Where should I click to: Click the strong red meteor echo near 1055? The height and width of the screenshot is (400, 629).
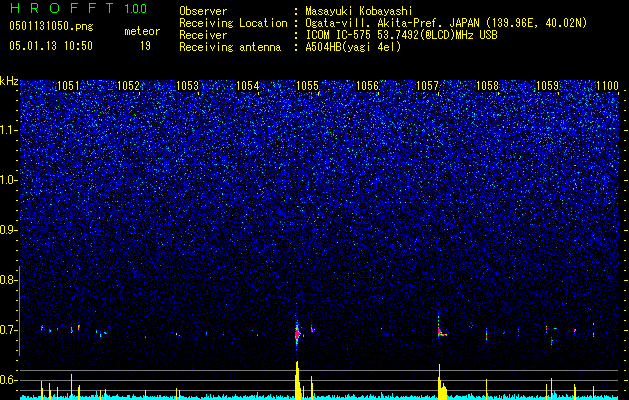point(297,333)
